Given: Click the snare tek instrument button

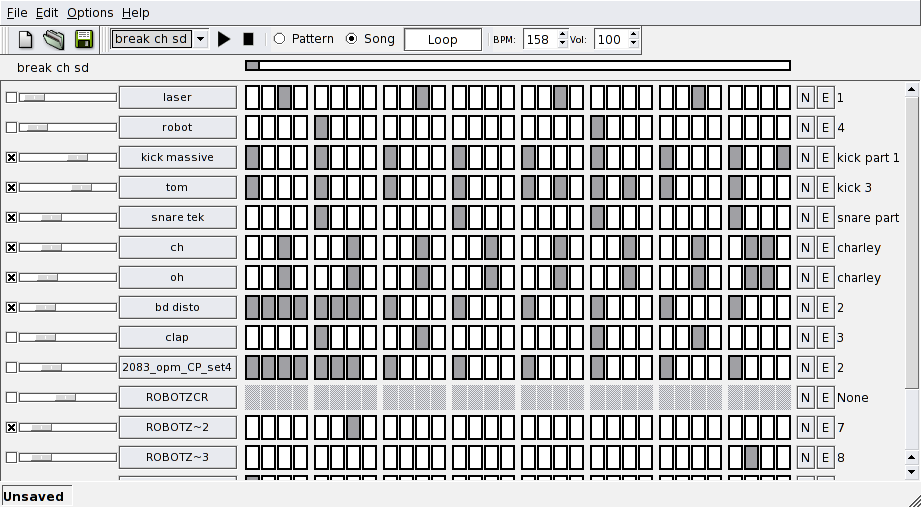Looking at the screenshot, I should click(x=177, y=217).
